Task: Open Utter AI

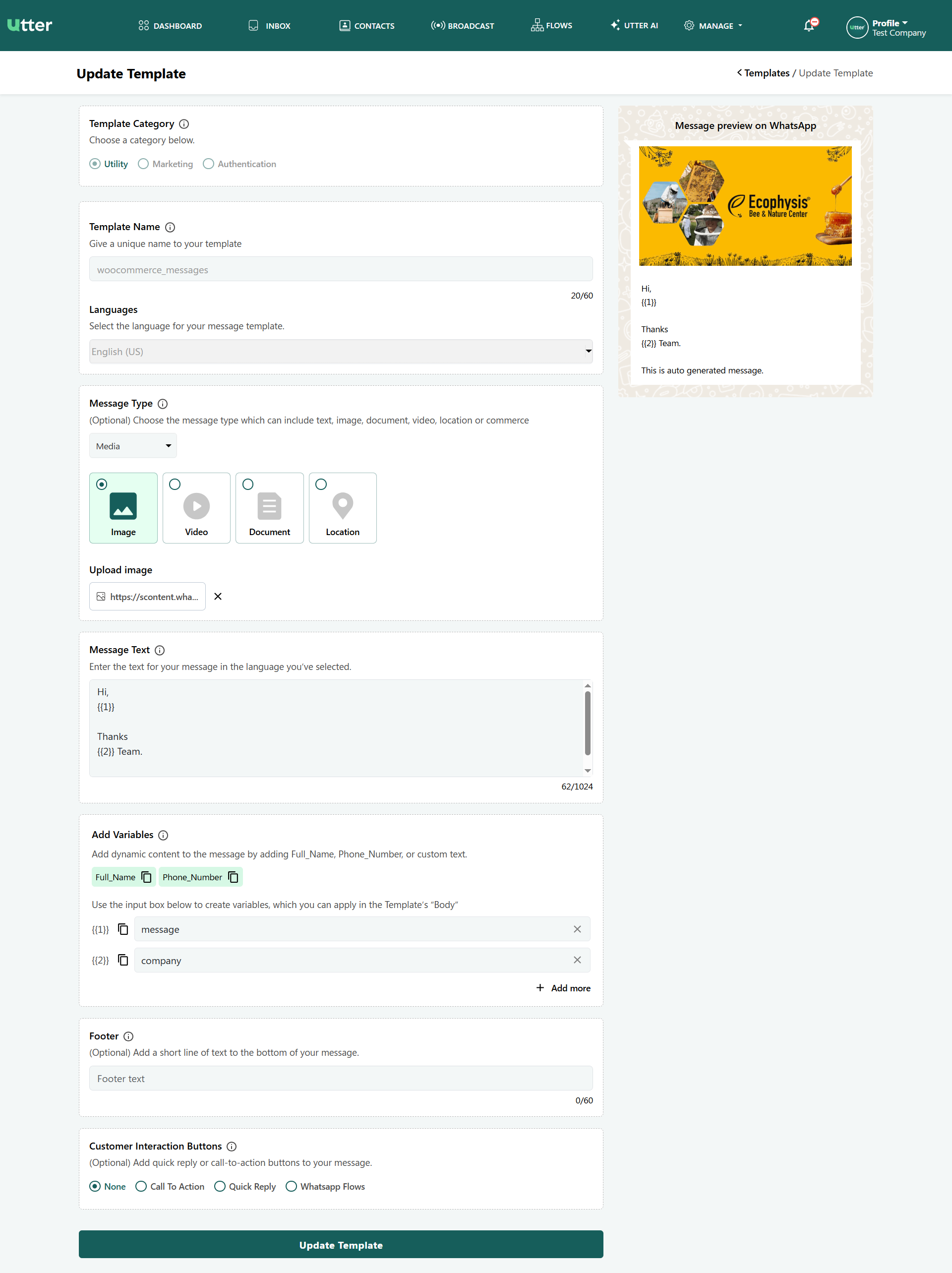Action: pos(634,25)
